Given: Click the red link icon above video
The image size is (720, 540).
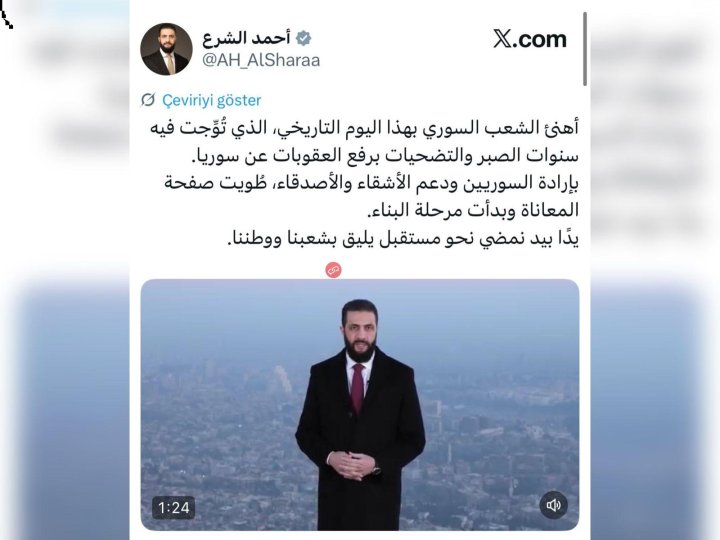Looking at the screenshot, I should (334, 270).
